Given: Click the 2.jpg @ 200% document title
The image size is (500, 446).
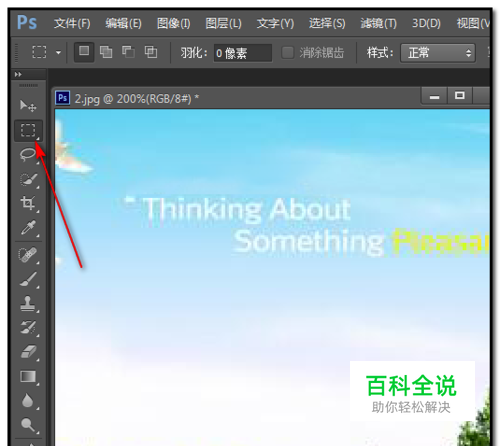Looking at the screenshot, I should pyautogui.click(x=137, y=99).
